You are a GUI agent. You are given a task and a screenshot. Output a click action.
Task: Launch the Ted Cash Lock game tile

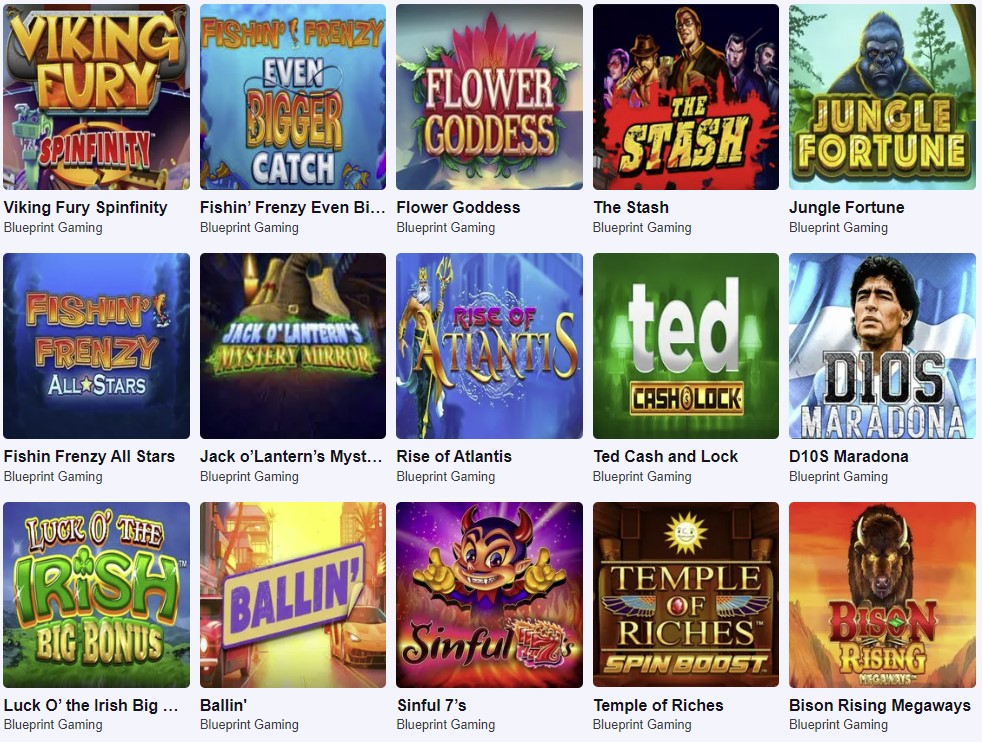(686, 346)
